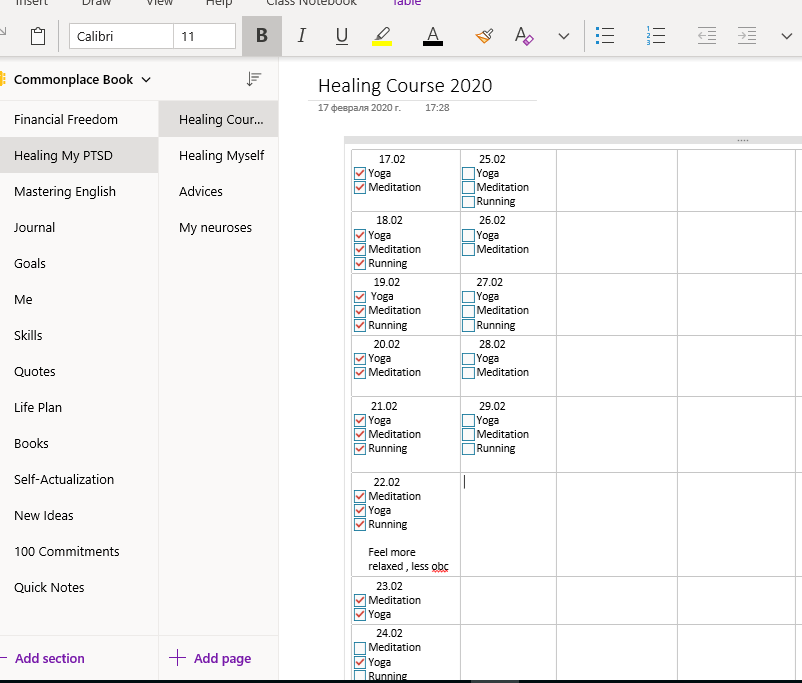
Task: Check the Meditation box under 27.02
Action: point(468,311)
